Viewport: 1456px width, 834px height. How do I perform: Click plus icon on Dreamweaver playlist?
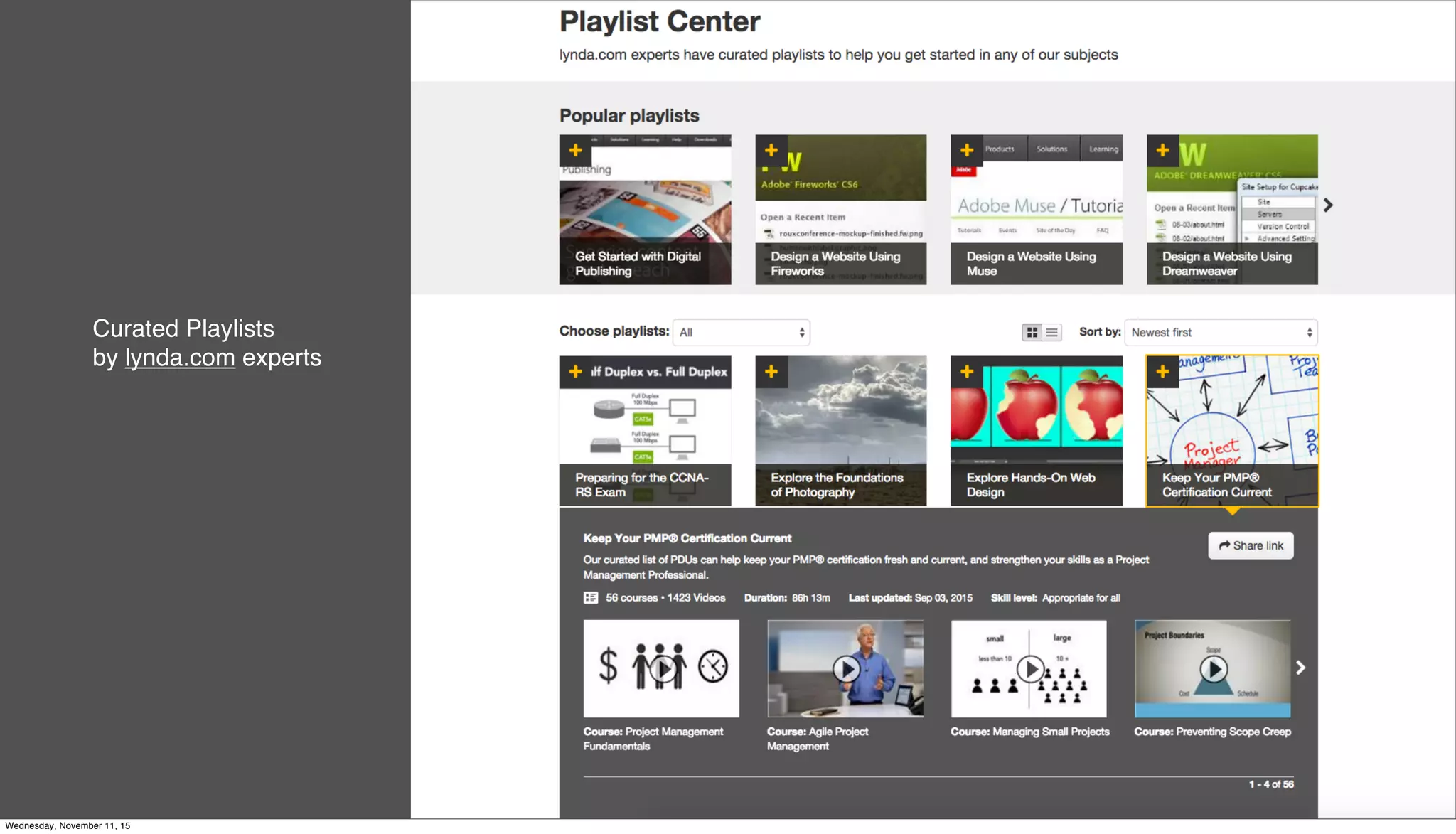(x=1162, y=151)
